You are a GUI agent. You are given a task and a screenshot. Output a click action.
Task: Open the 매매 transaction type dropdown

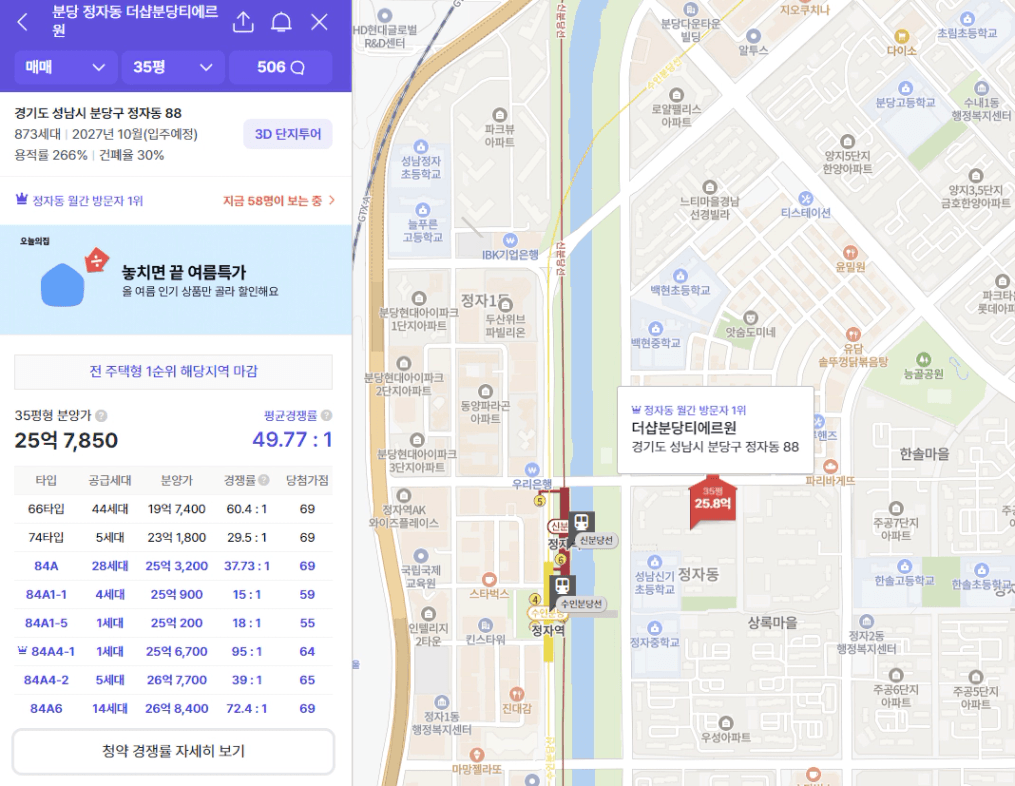click(x=65, y=67)
